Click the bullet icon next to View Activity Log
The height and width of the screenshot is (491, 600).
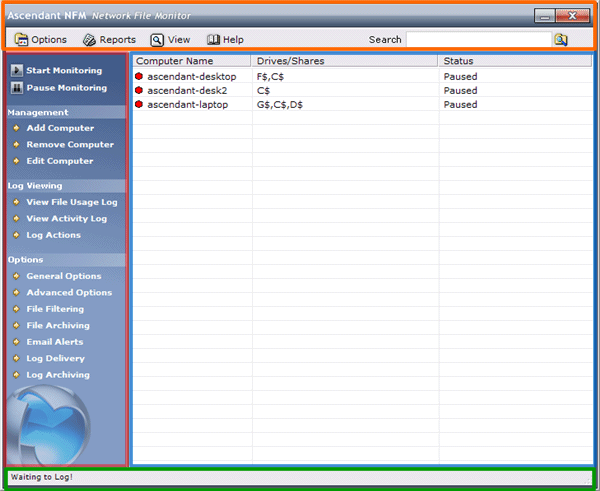point(16,218)
